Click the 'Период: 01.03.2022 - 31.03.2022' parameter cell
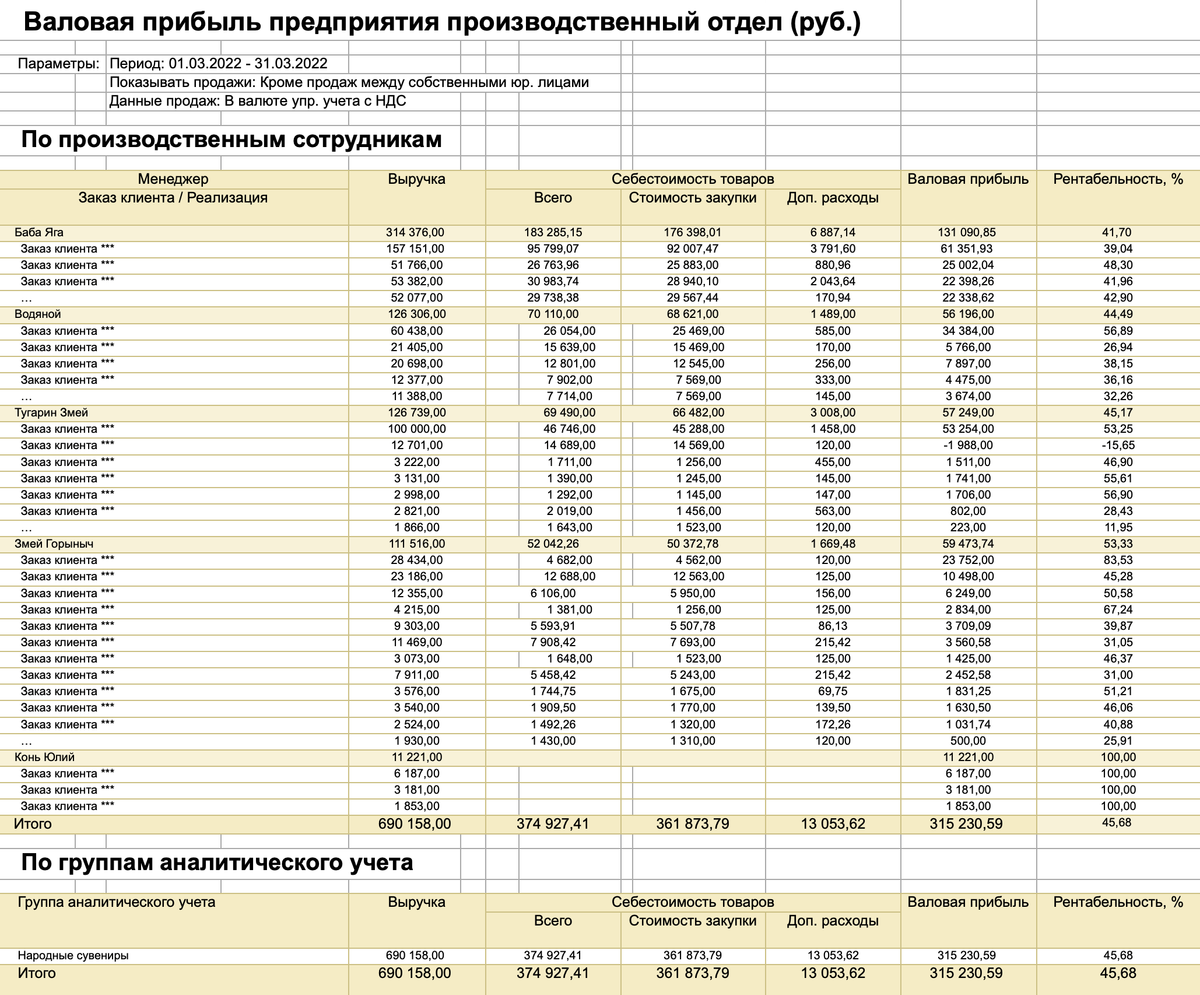Image resolution: width=1200 pixels, height=995 pixels. (217, 64)
